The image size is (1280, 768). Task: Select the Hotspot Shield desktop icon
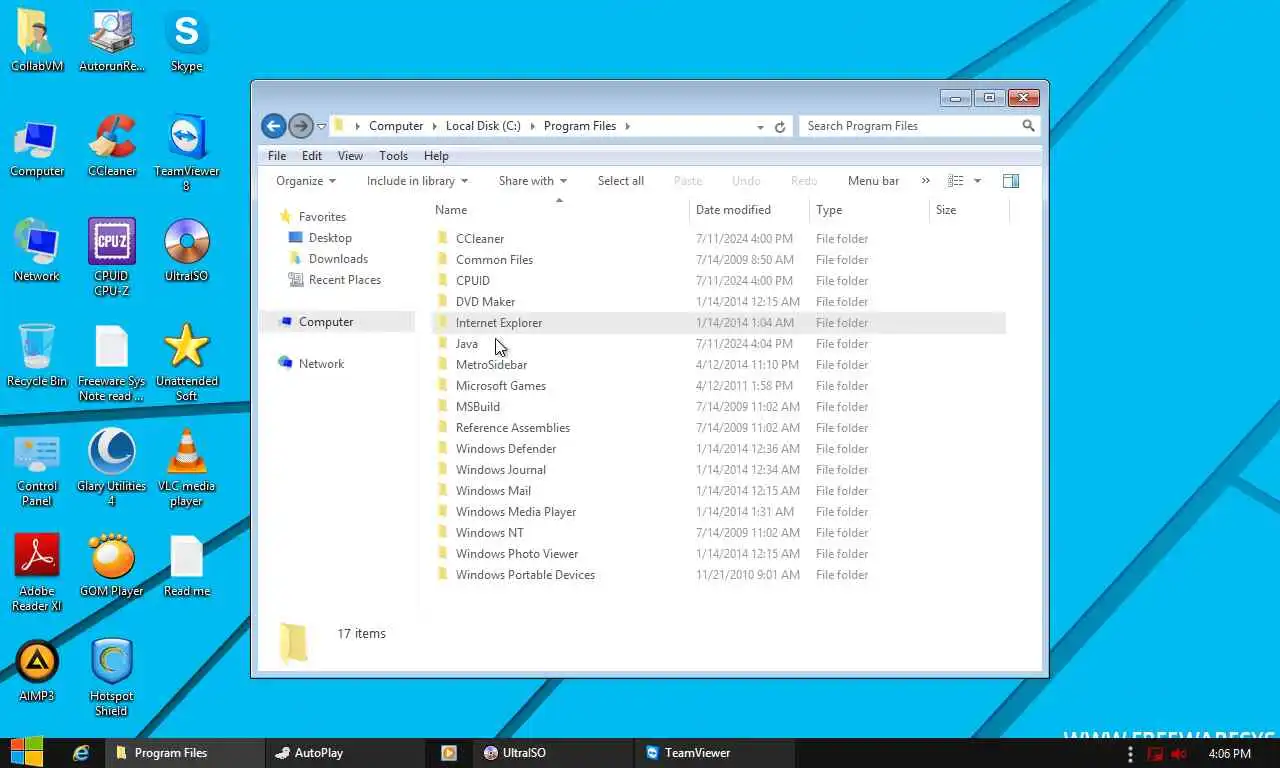pyautogui.click(x=112, y=677)
